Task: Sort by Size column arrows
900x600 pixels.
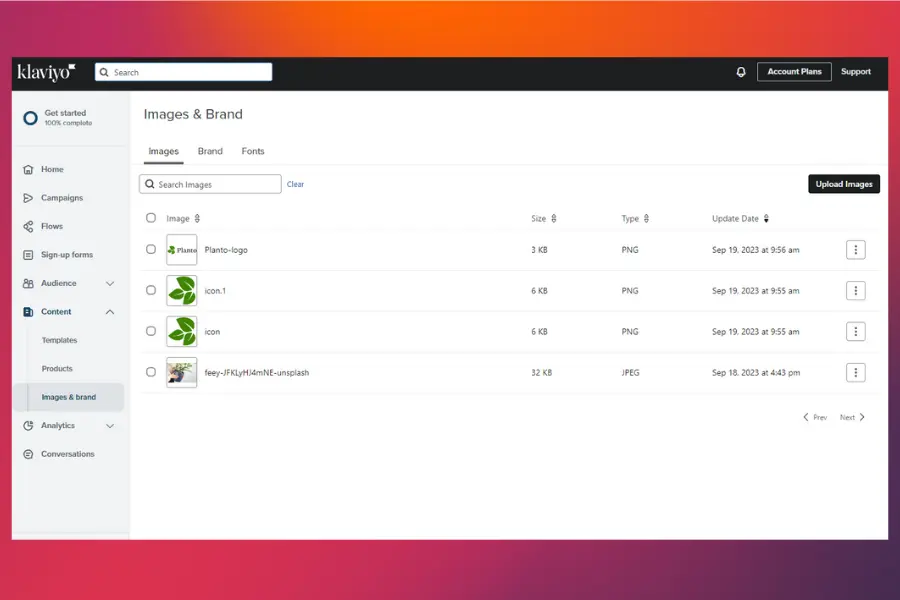Action: pyautogui.click(x=554, y=218)
